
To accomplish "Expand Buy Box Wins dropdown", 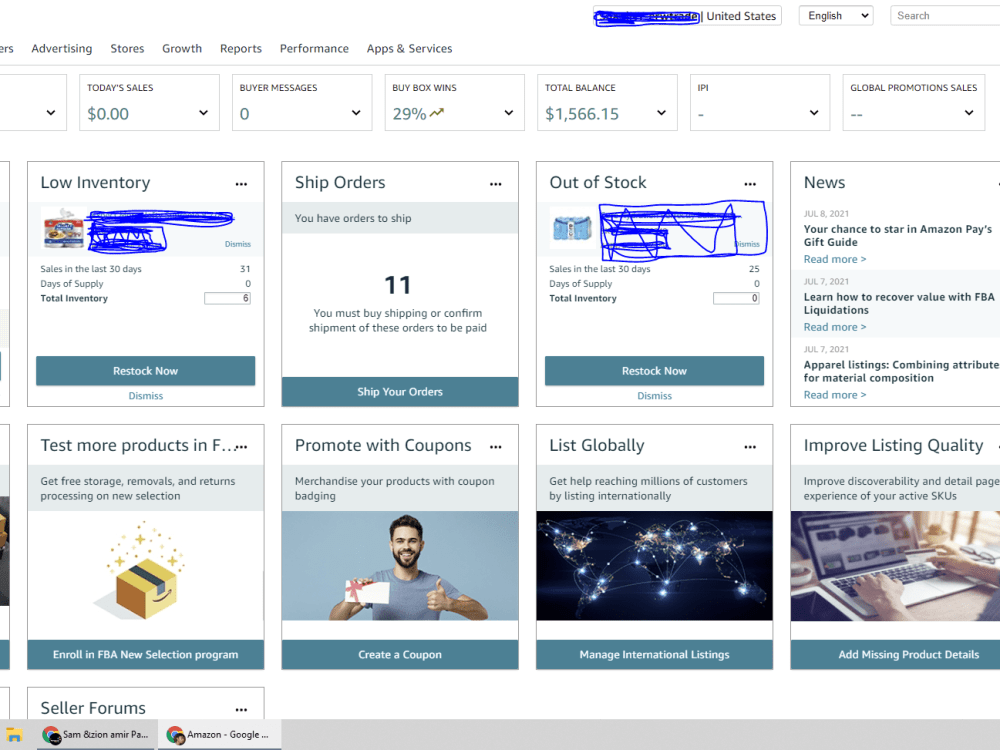I will 509,113.
